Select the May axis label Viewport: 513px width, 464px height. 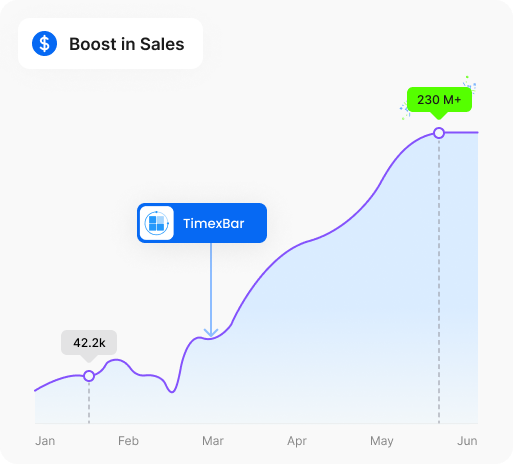(382, 441)
